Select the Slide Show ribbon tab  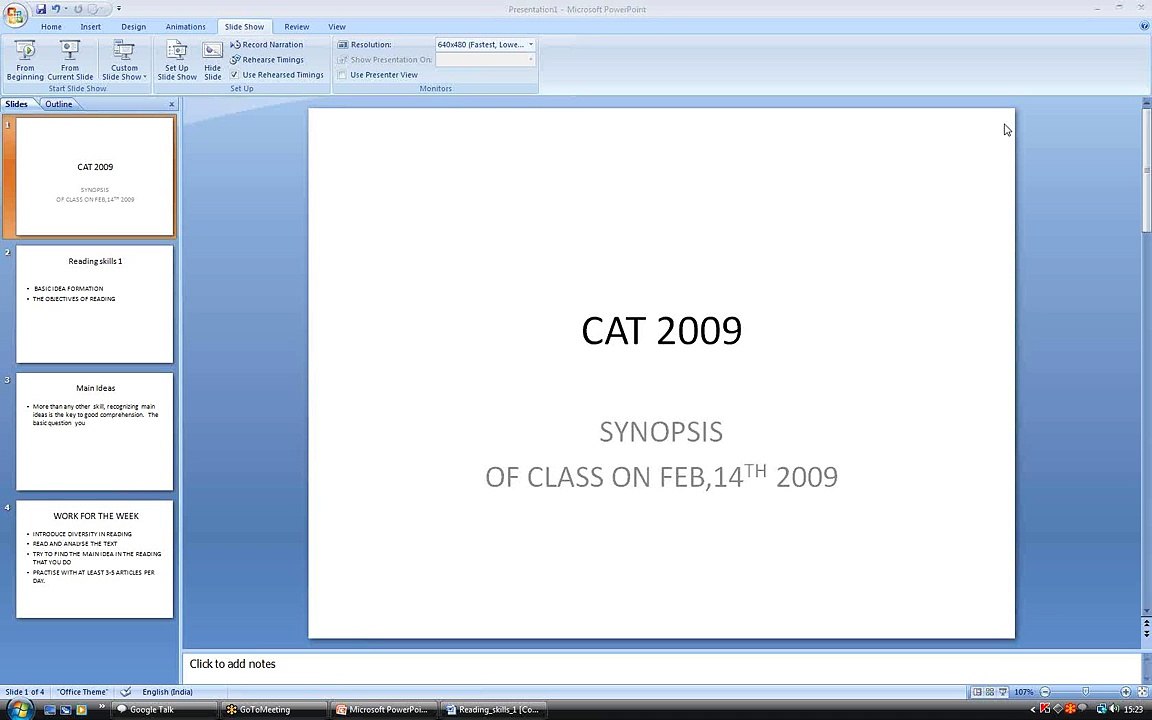tap(244, 26)
